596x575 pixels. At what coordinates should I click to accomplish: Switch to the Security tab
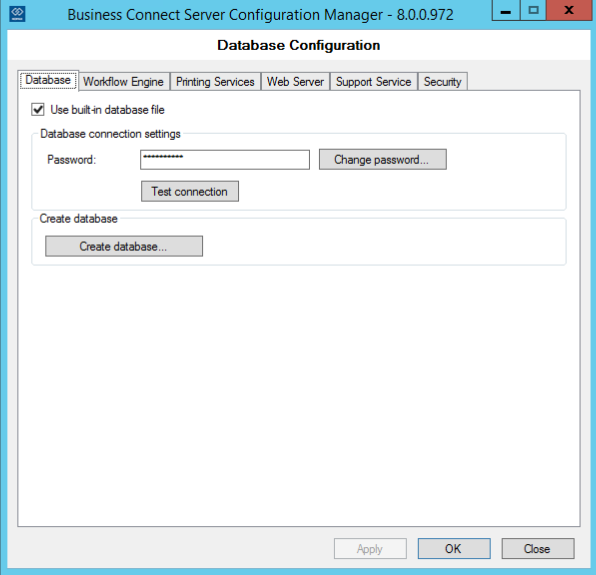pyautogui.click(x=442, y=82)
